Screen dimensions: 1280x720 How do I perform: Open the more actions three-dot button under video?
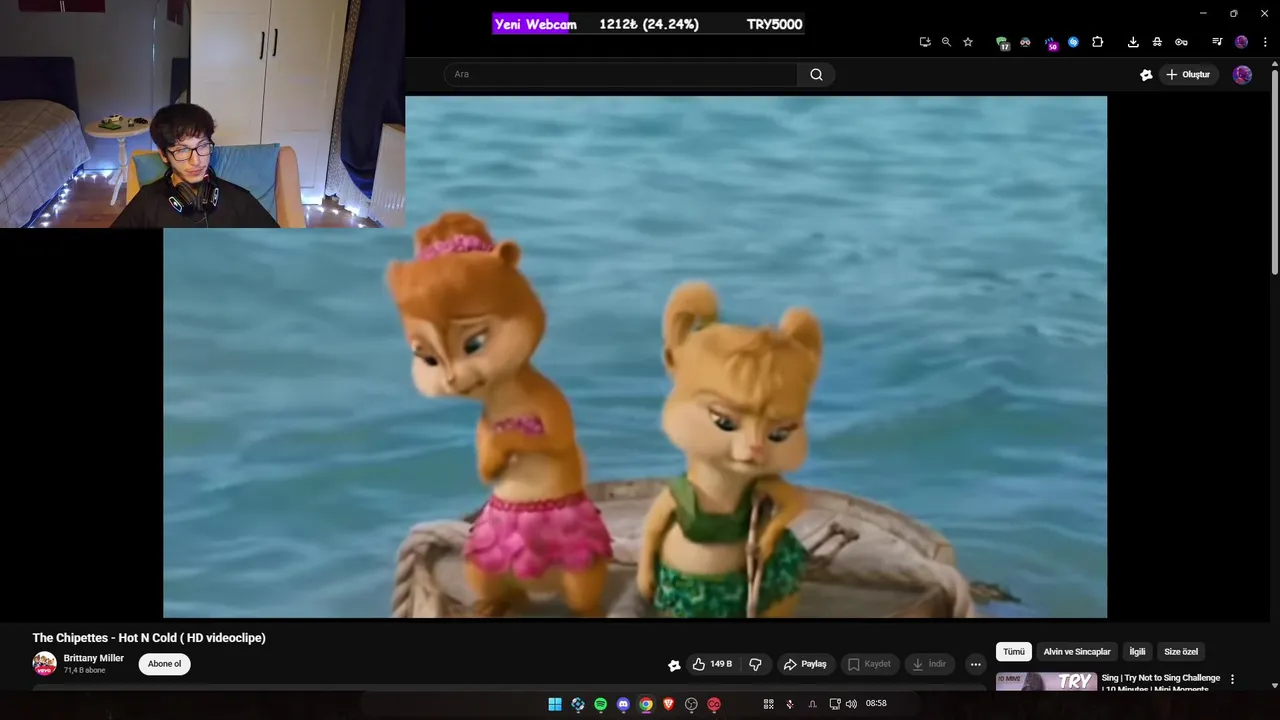coord(976,664)
